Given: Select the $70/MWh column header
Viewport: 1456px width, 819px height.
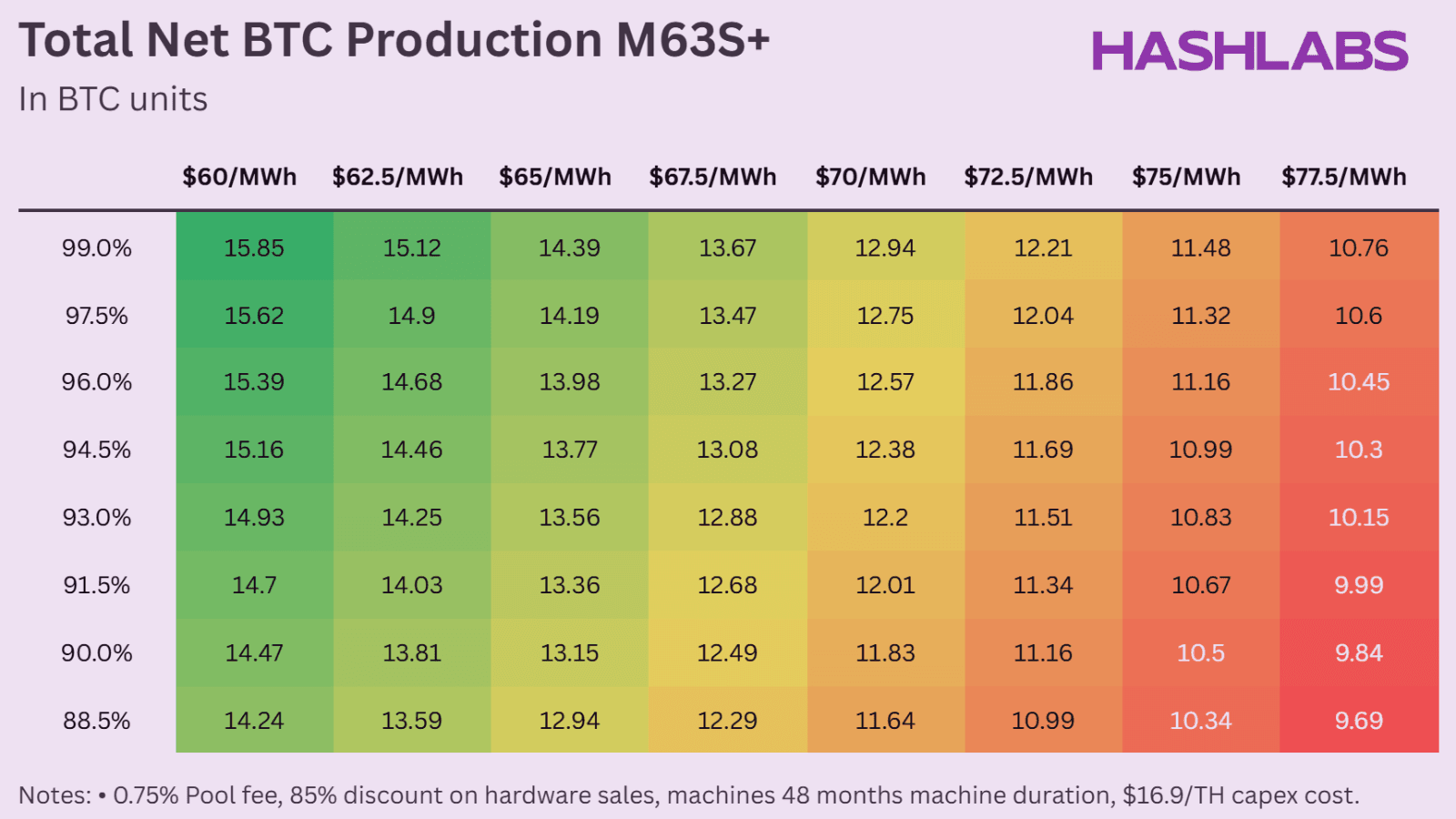Looking at the screenshot, I should point(871,177).
